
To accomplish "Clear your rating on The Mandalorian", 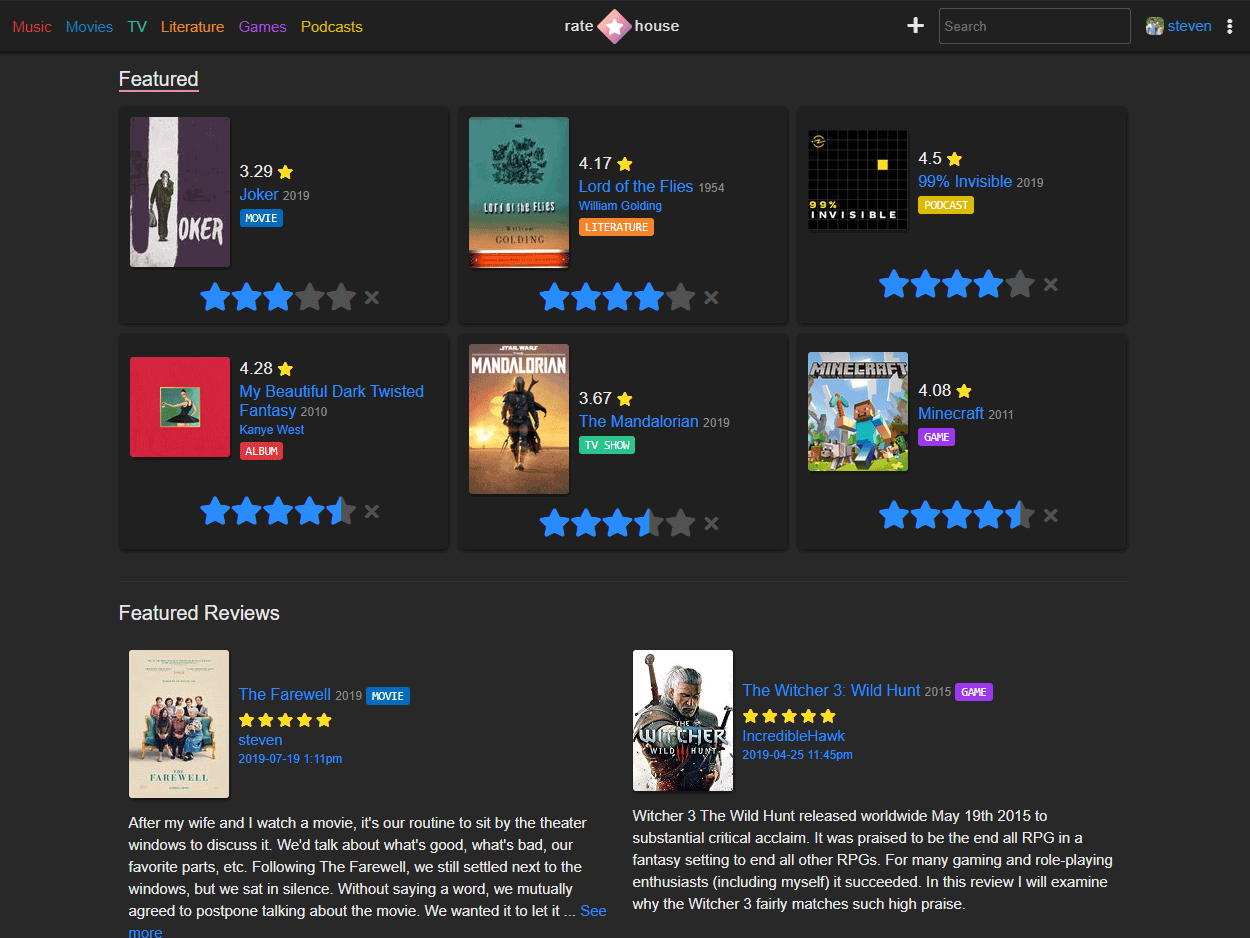I will click(711, 523).
